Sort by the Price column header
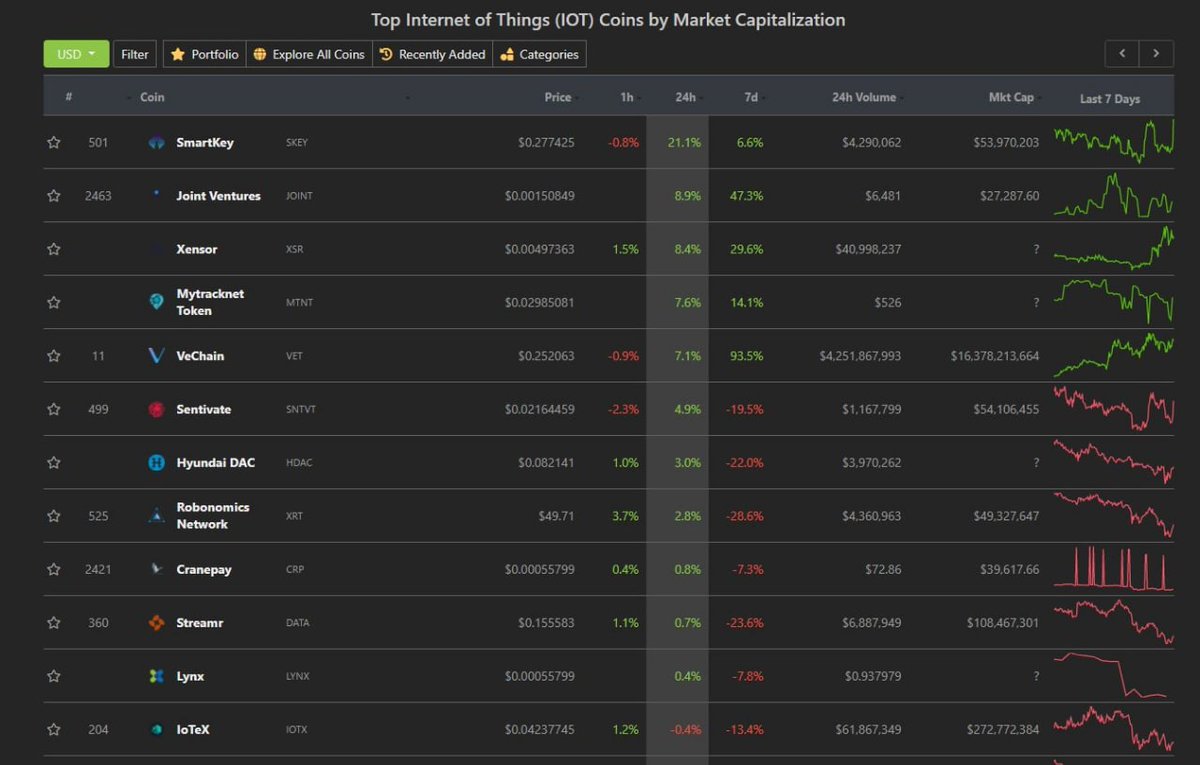 coord(558,97)
